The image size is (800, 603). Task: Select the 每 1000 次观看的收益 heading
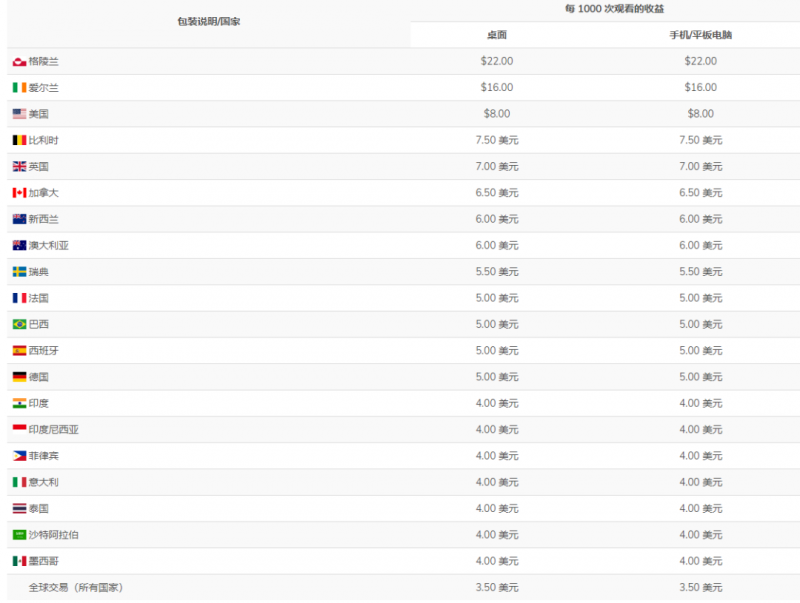[600, 9]
